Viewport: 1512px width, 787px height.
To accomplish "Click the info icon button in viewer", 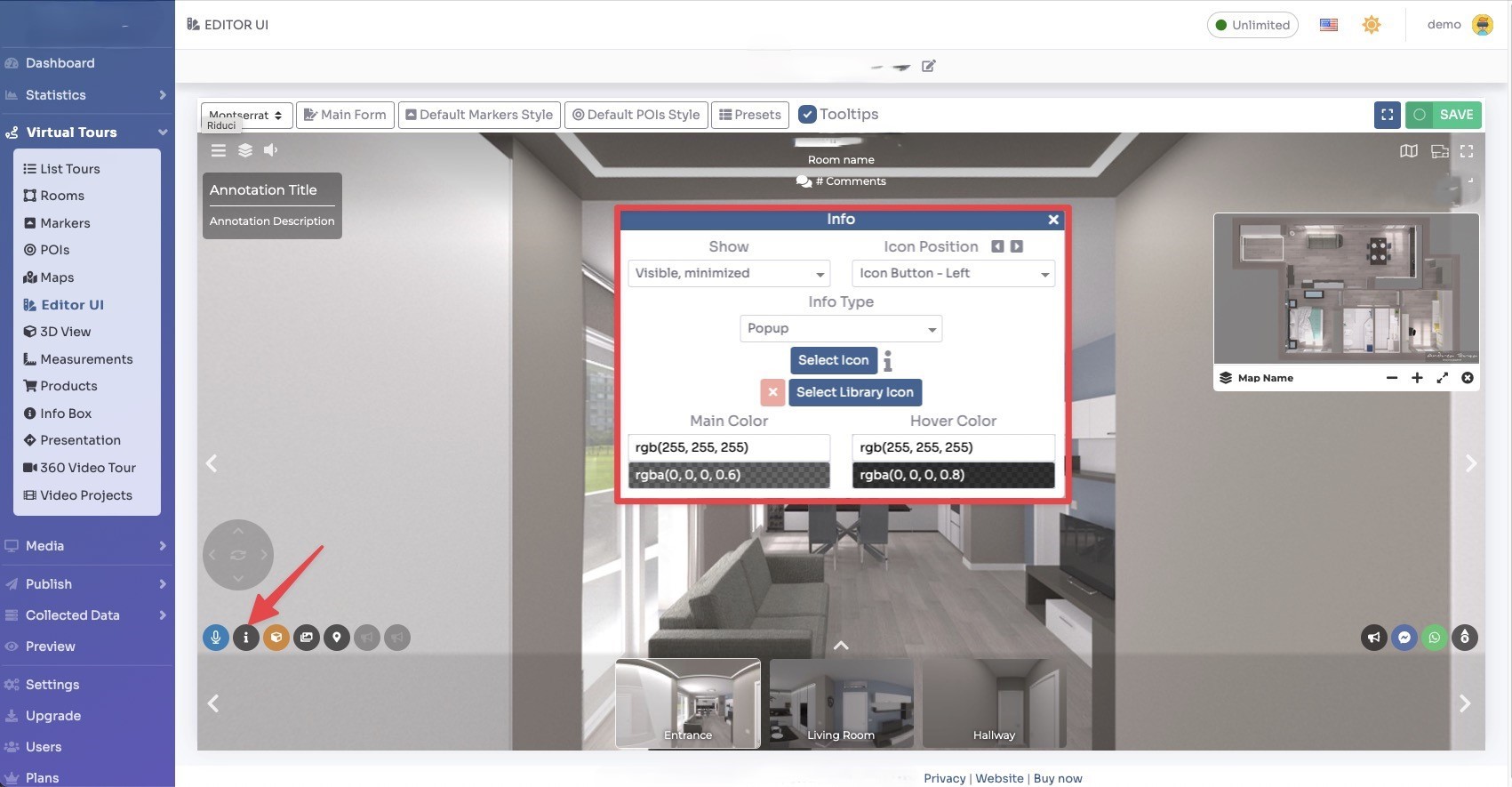I will click(x=246, y=638).
